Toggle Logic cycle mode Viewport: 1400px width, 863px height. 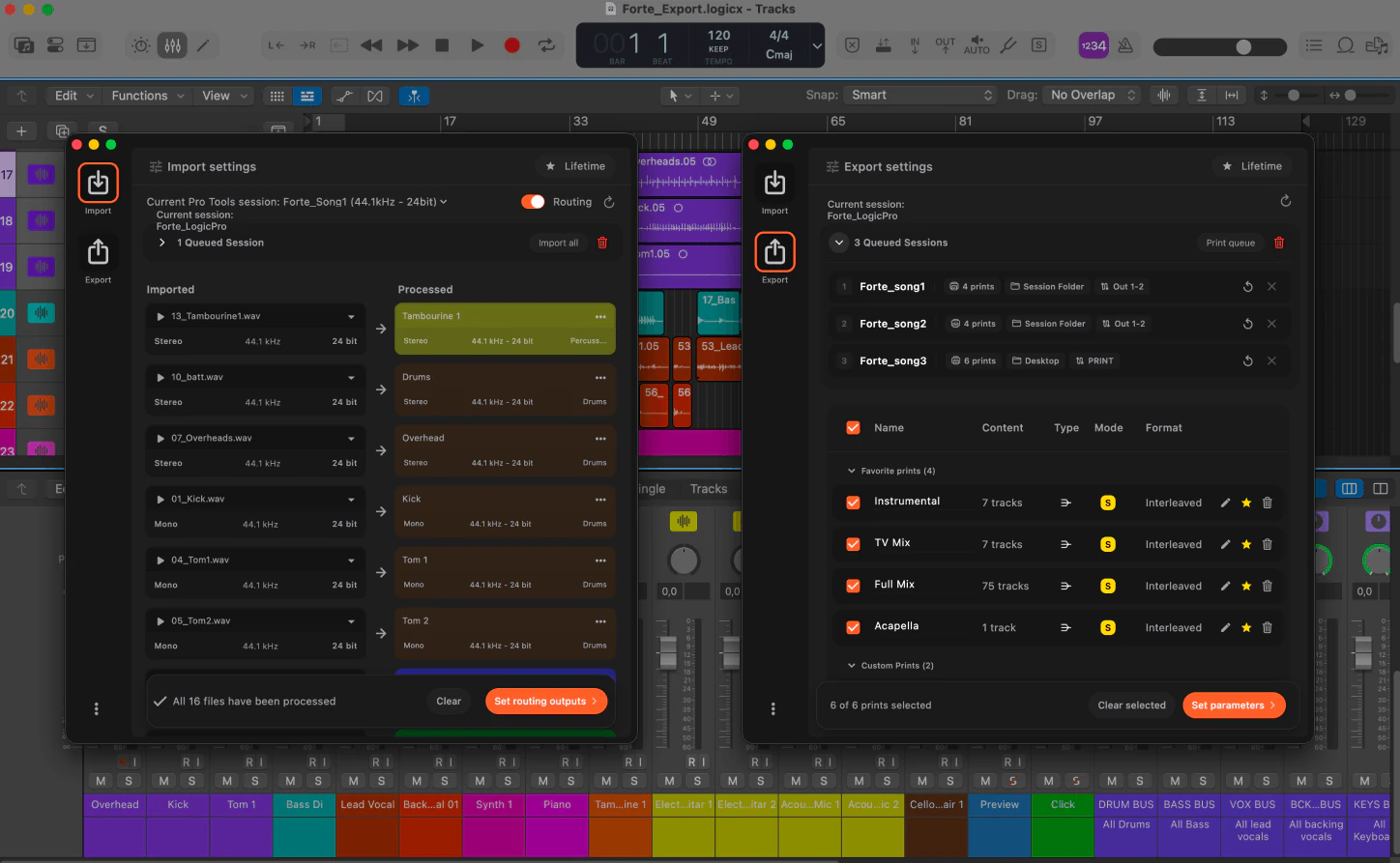click(x=547, y=45)
